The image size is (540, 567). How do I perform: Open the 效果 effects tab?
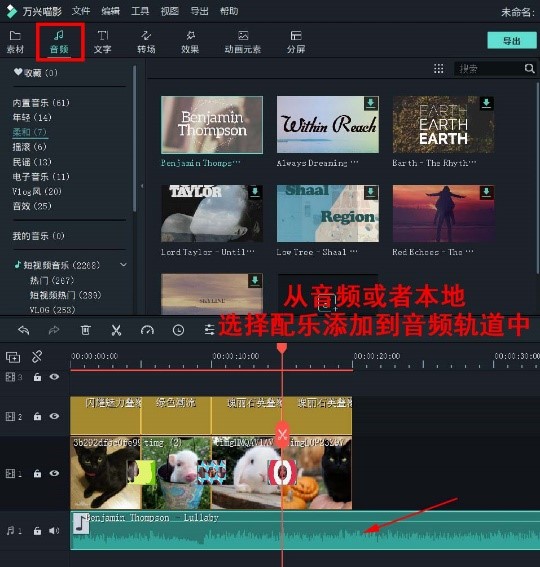(190, 42)
